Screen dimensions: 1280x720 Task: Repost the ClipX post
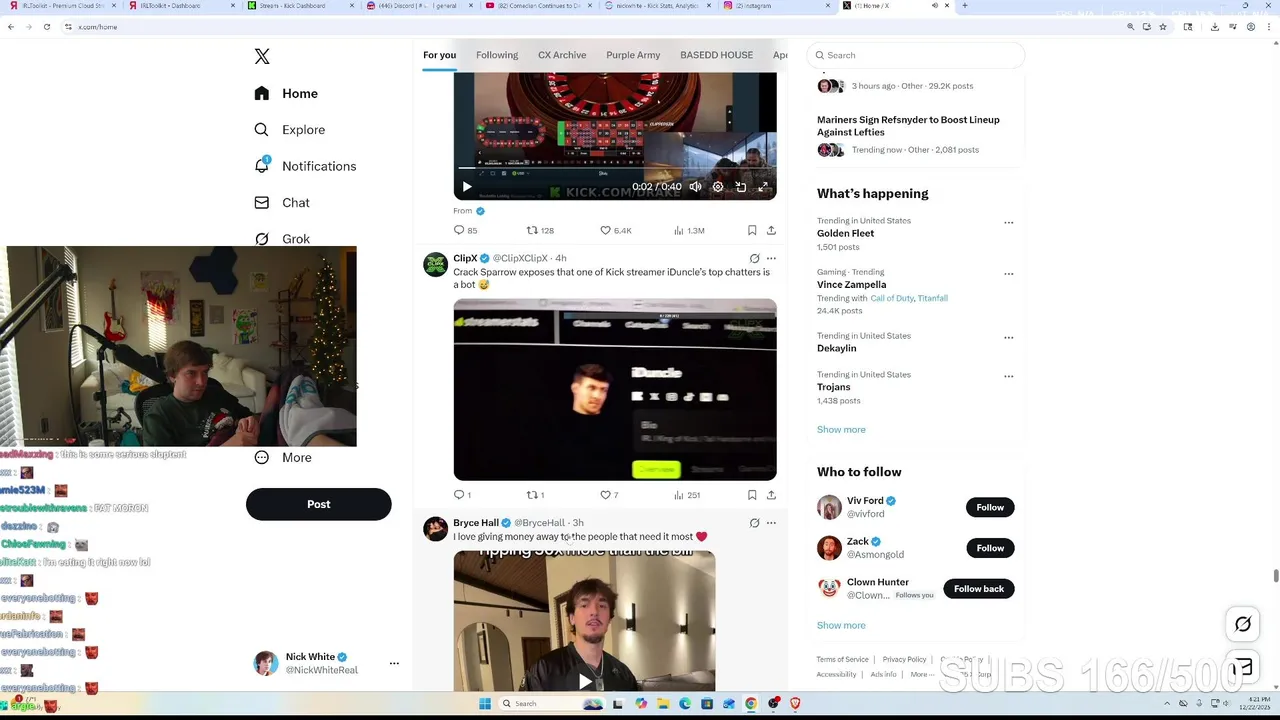536,495
